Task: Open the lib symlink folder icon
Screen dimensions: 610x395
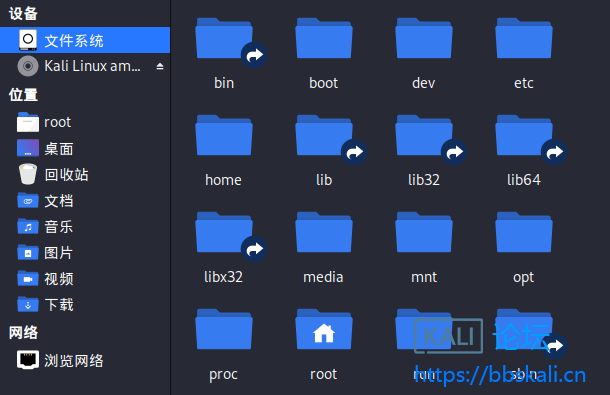Action: 324,135
